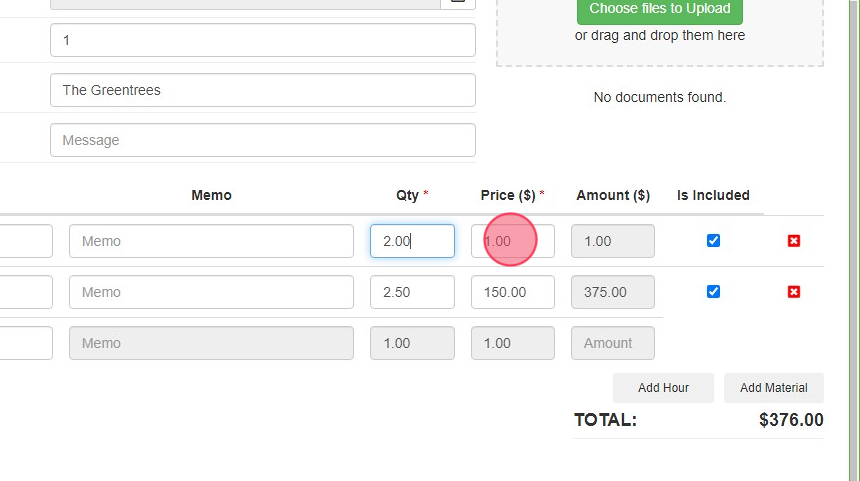Click the $376.00 total value
The image size is (860, 481).
791,420
